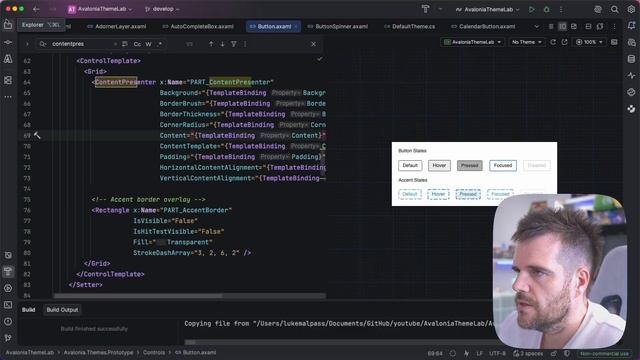Switch to AdornerLayer.axaml tab
Viewport: 640px width, 360px height.
coord(117,27)
